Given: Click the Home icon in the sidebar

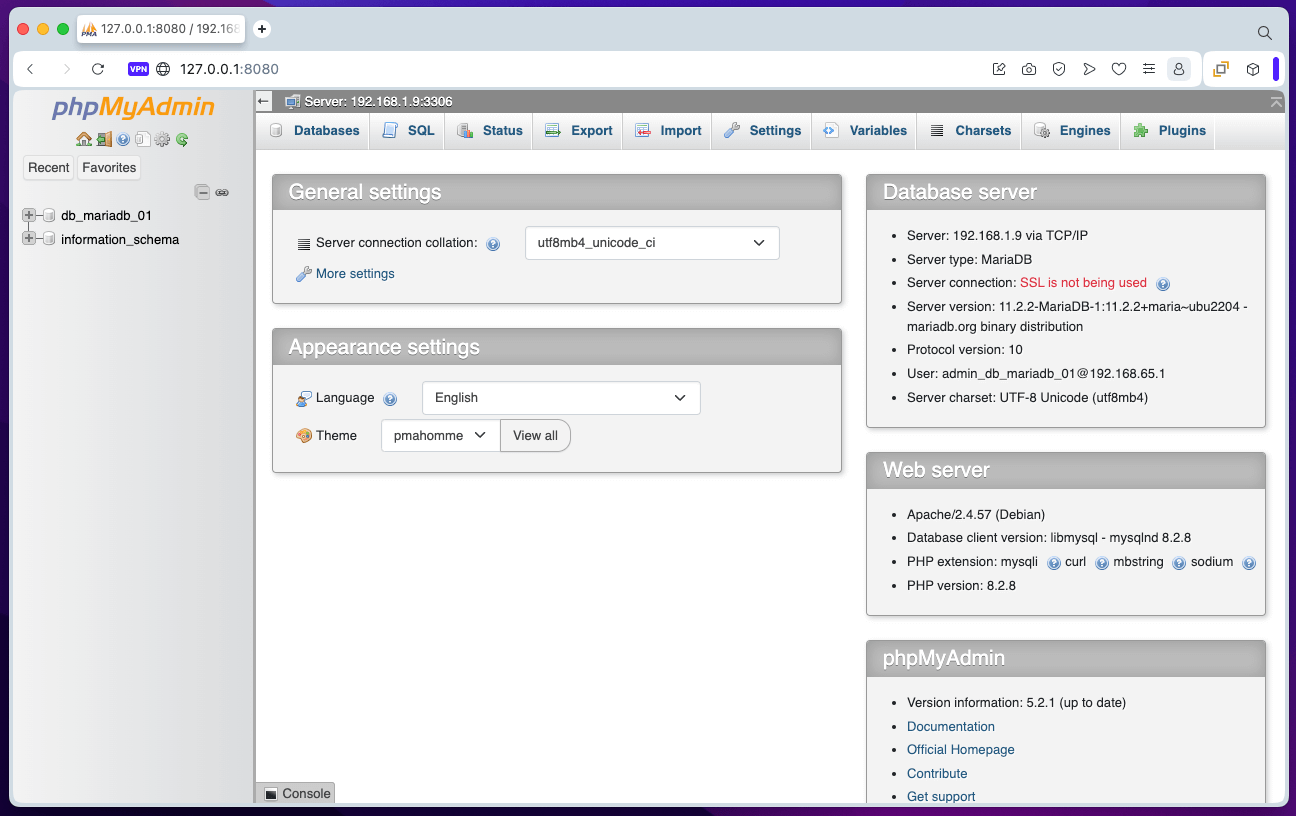Looking at the screenshot, I should click(84, 140).
